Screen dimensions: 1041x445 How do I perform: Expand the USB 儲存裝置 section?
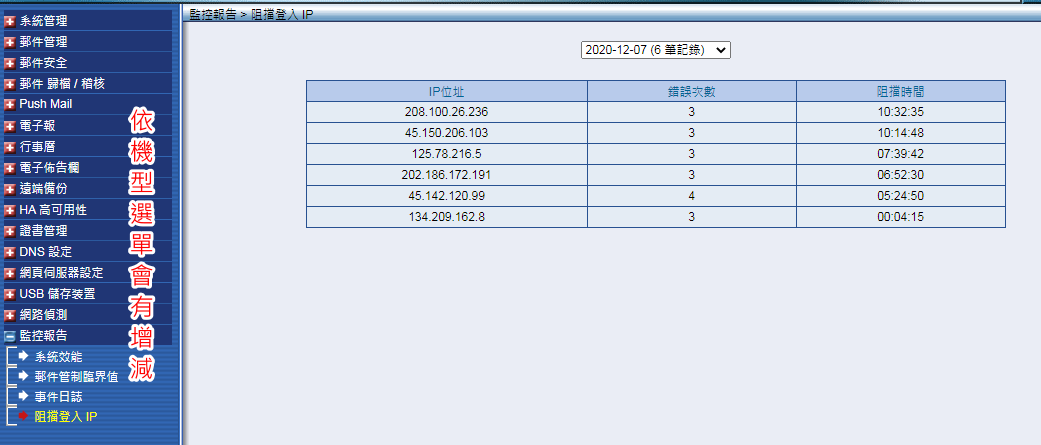click(57, 293)
